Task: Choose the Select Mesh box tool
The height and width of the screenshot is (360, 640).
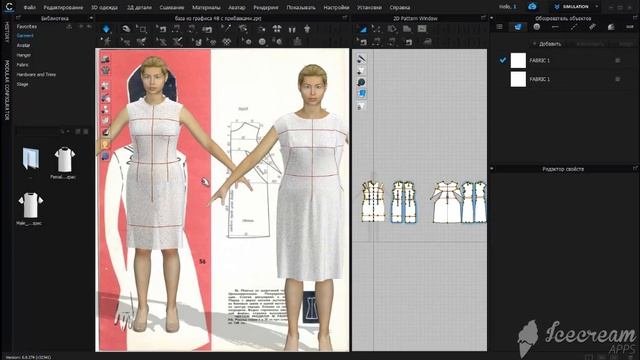Action: pos(142,29)
